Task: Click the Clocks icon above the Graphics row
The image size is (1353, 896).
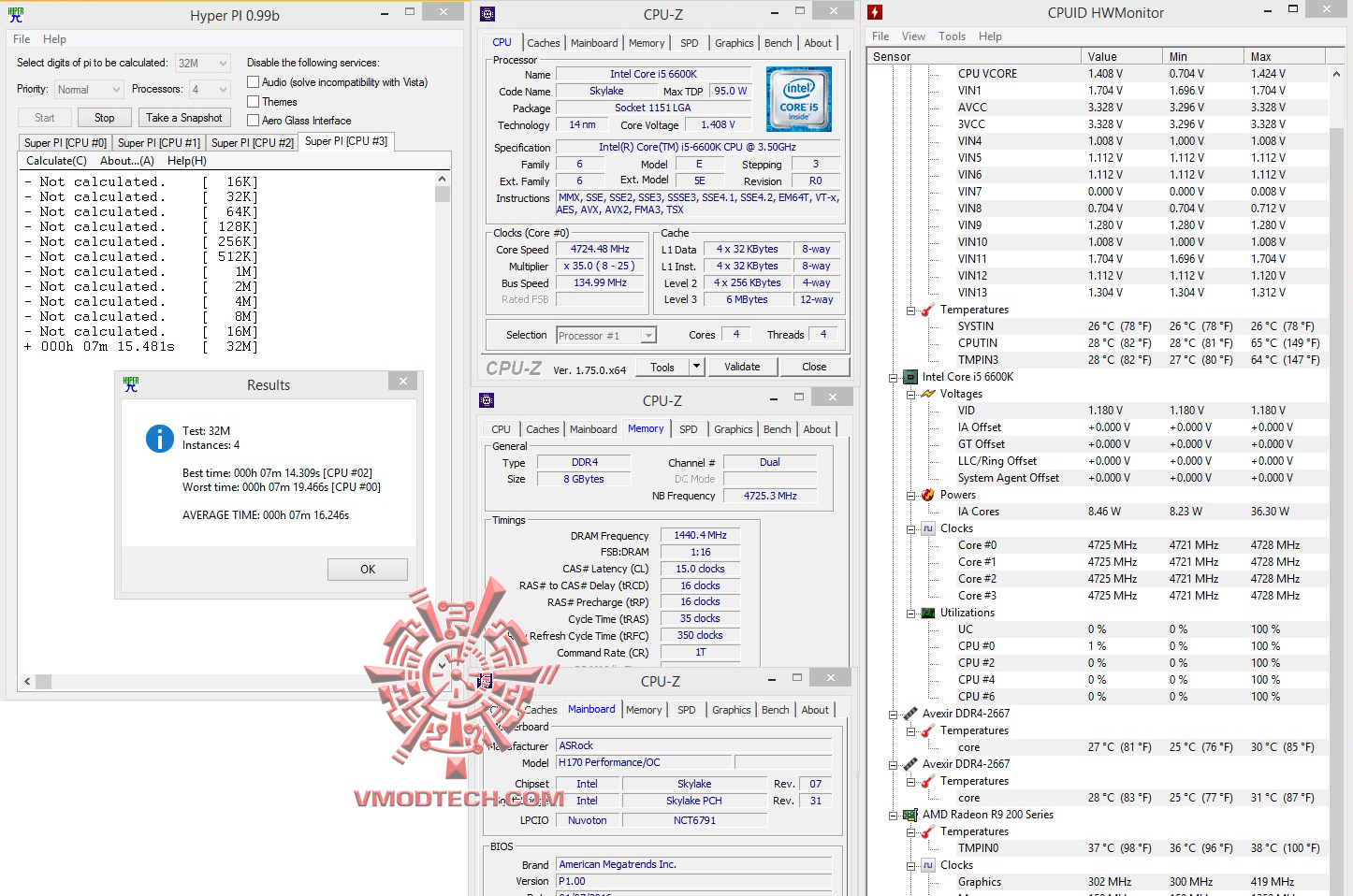Action: click(928, 865)
